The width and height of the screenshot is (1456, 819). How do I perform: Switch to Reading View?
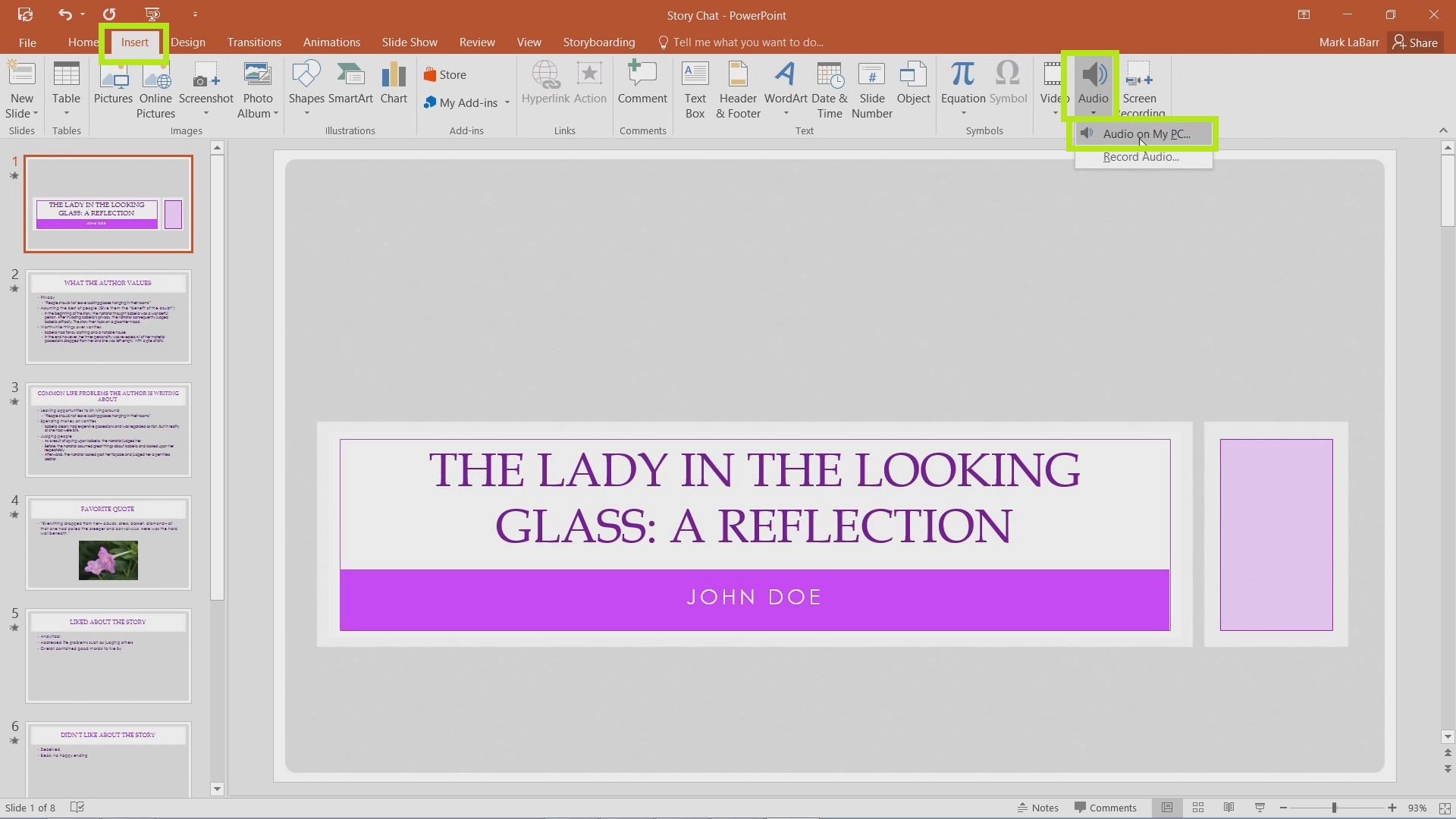click(1229, 808)
